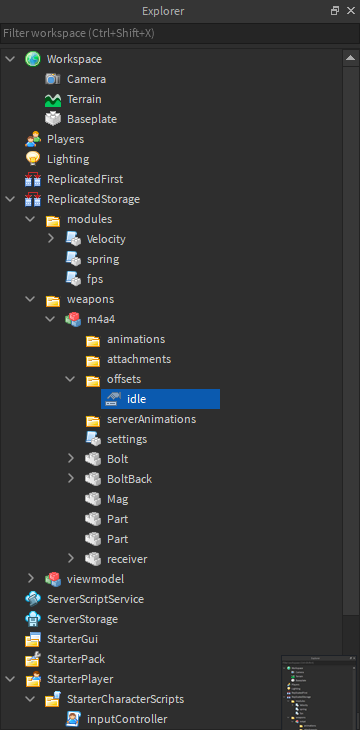
Task: Collapse the ReplicatedStorage node
Action: 10,199
